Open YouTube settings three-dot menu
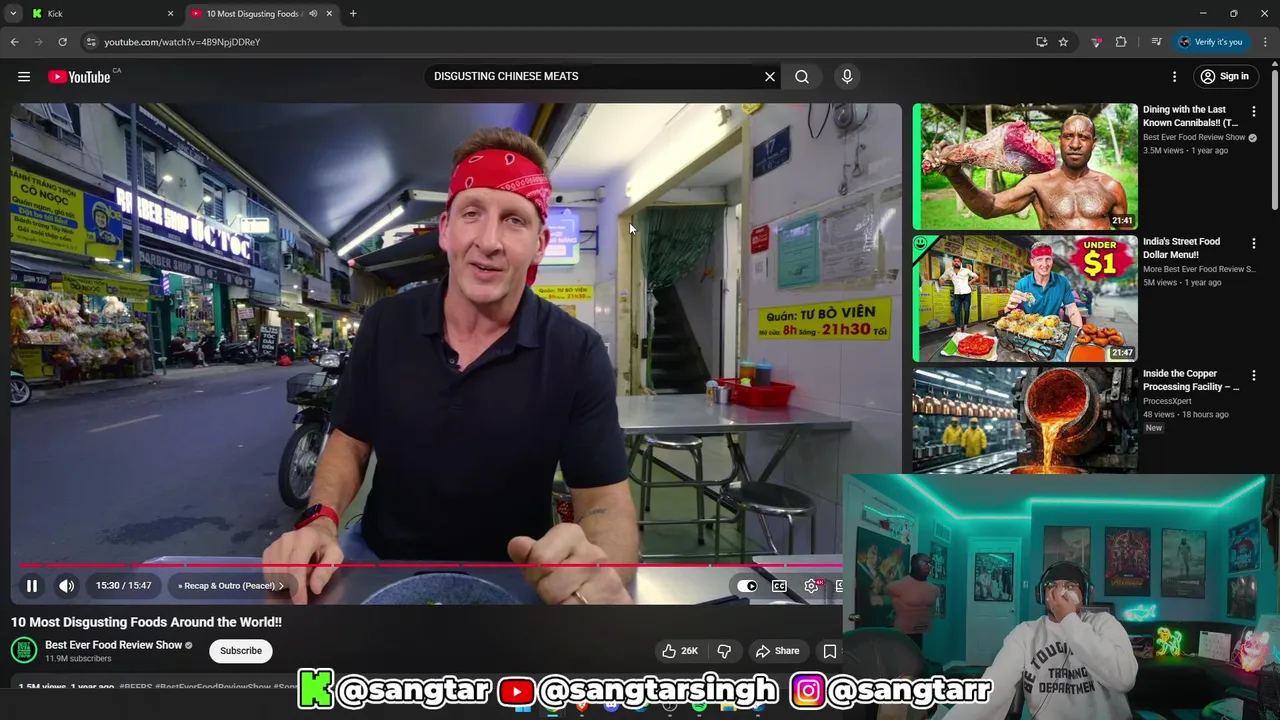The width and height of the screenshot is (1280, 720). tap(1175, 77)
